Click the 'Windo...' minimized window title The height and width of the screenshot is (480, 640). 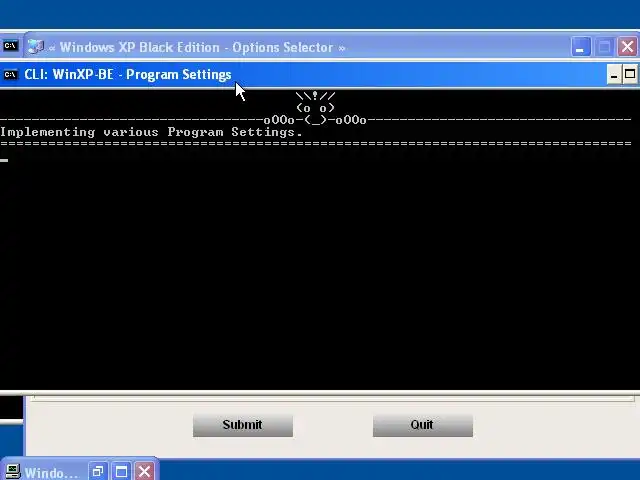(x=51, y=473)
